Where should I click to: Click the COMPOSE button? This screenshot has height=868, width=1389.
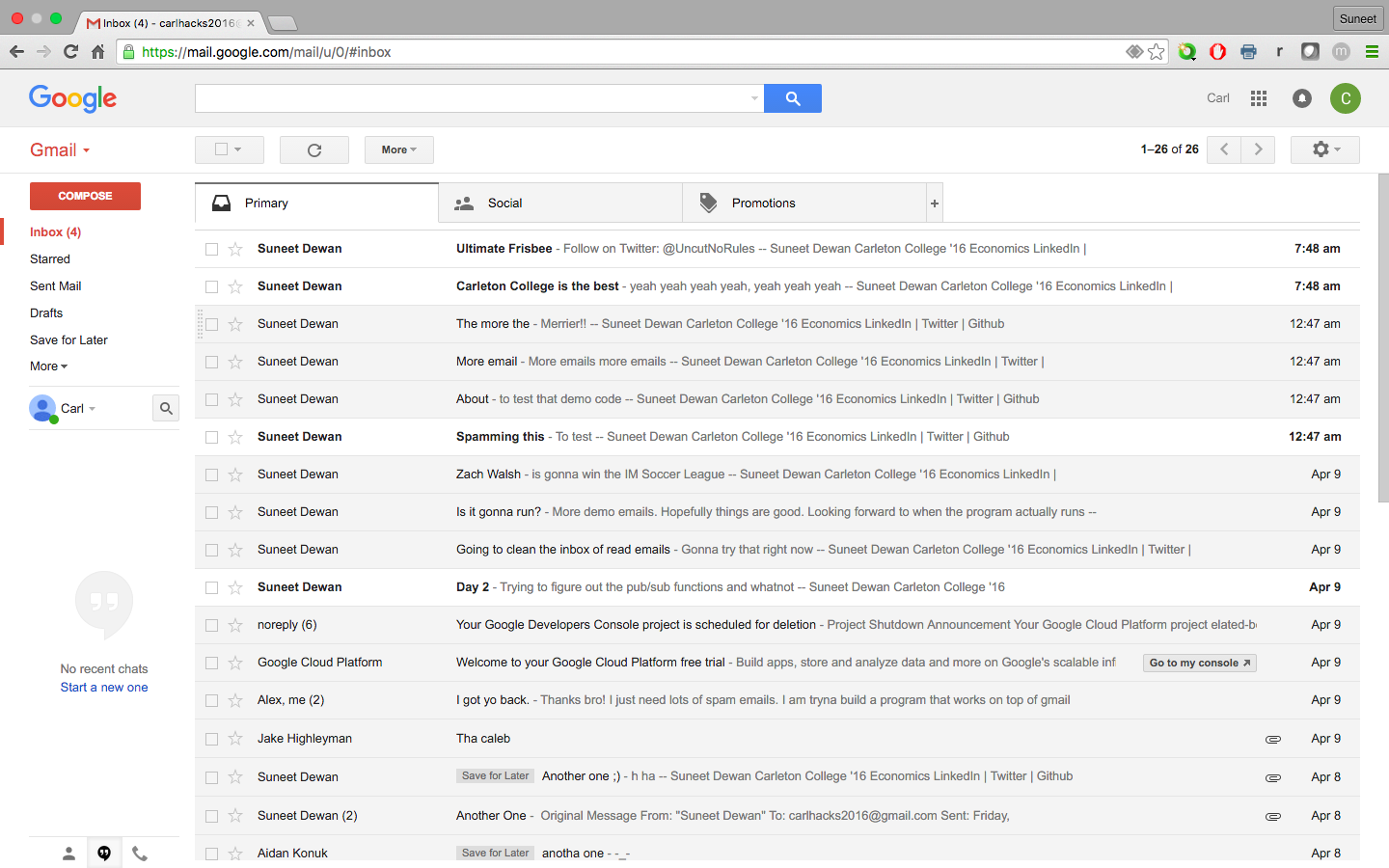click(x=85, y=196)
